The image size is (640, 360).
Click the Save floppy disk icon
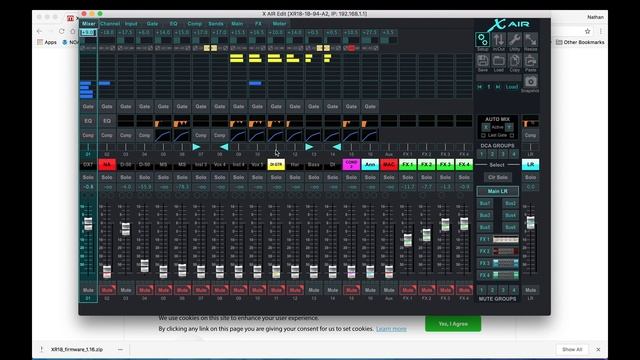pyautogui.click(x=482, y=62)
